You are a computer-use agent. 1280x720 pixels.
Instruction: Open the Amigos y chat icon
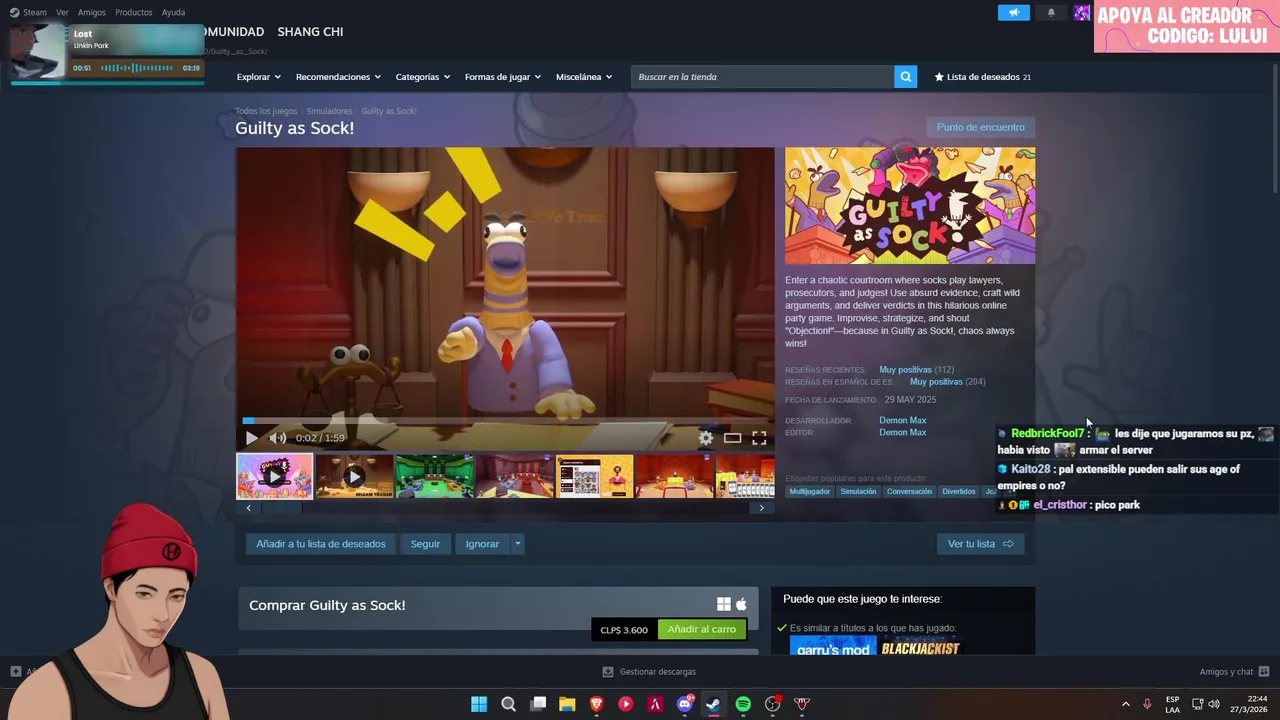click(1264, 671)
